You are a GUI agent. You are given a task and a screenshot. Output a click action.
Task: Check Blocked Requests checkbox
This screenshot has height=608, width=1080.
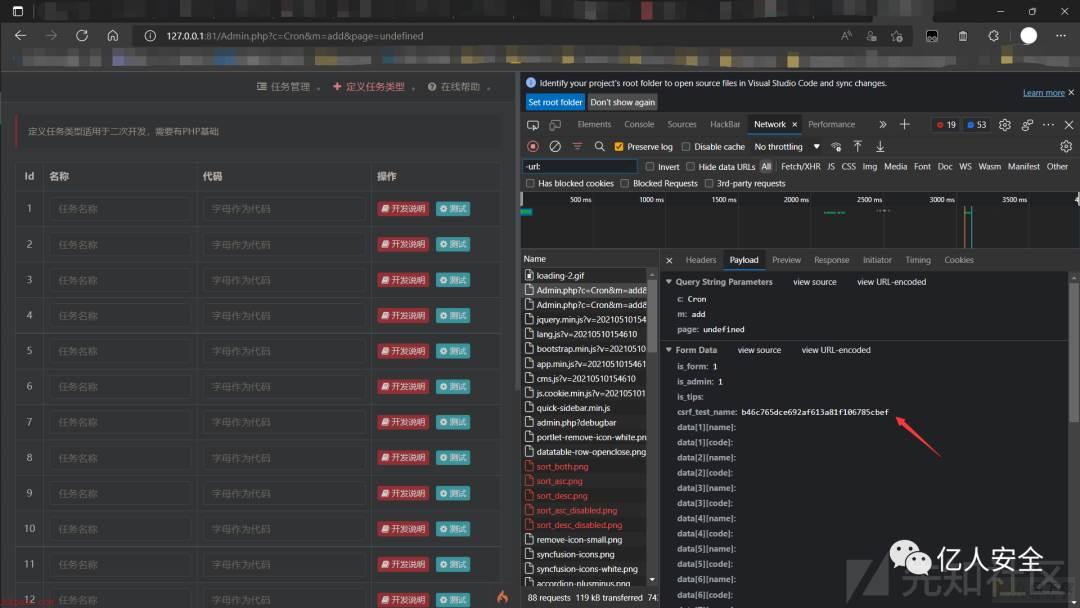point(624,183)
